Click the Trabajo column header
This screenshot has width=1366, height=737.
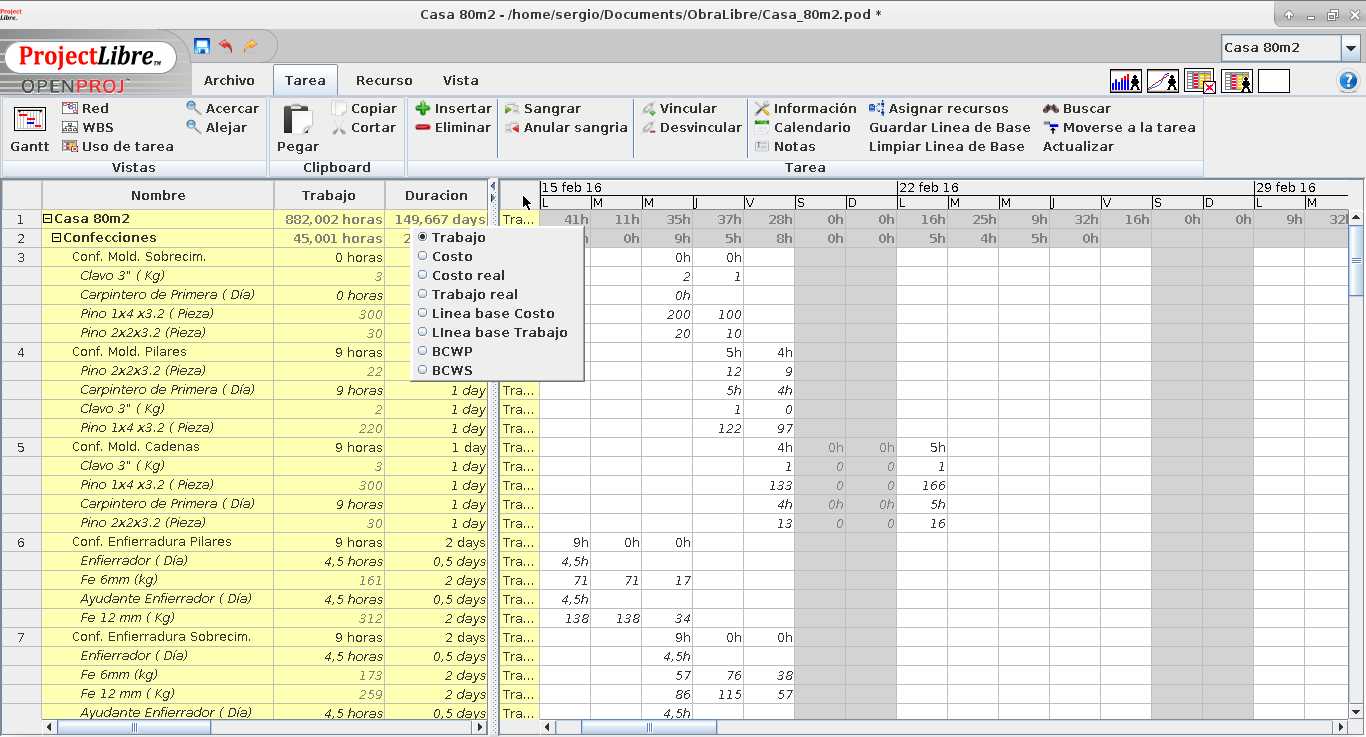pyautogui.click(x=329, y=195)
